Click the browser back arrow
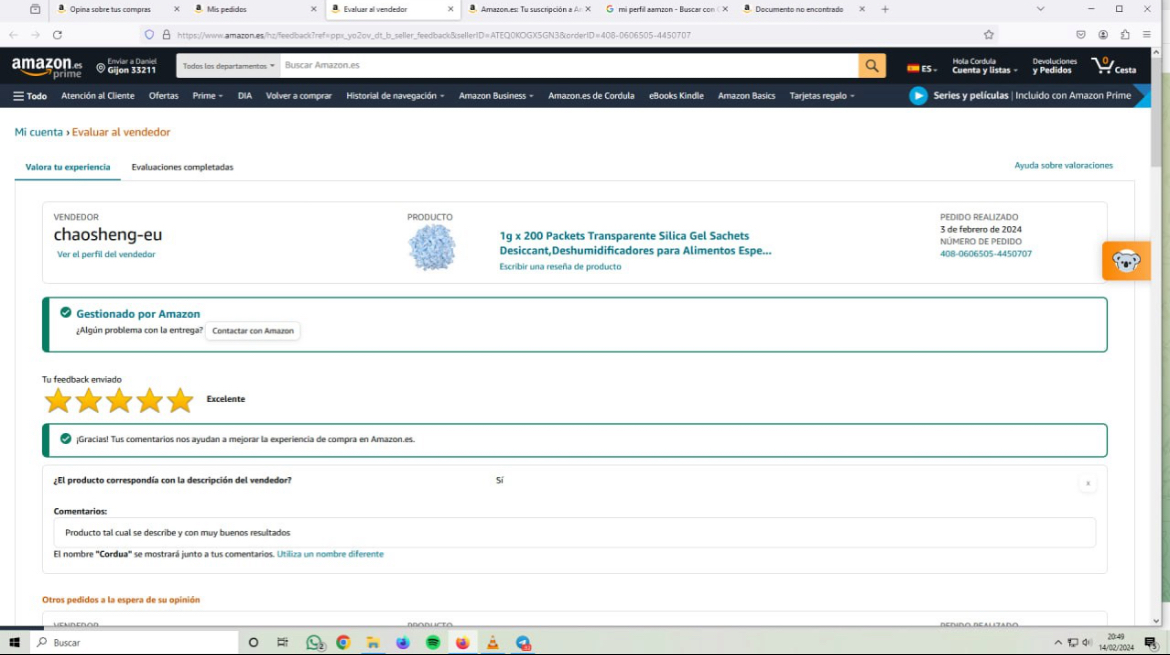The image size is (1170, 655). coord(13,35)
